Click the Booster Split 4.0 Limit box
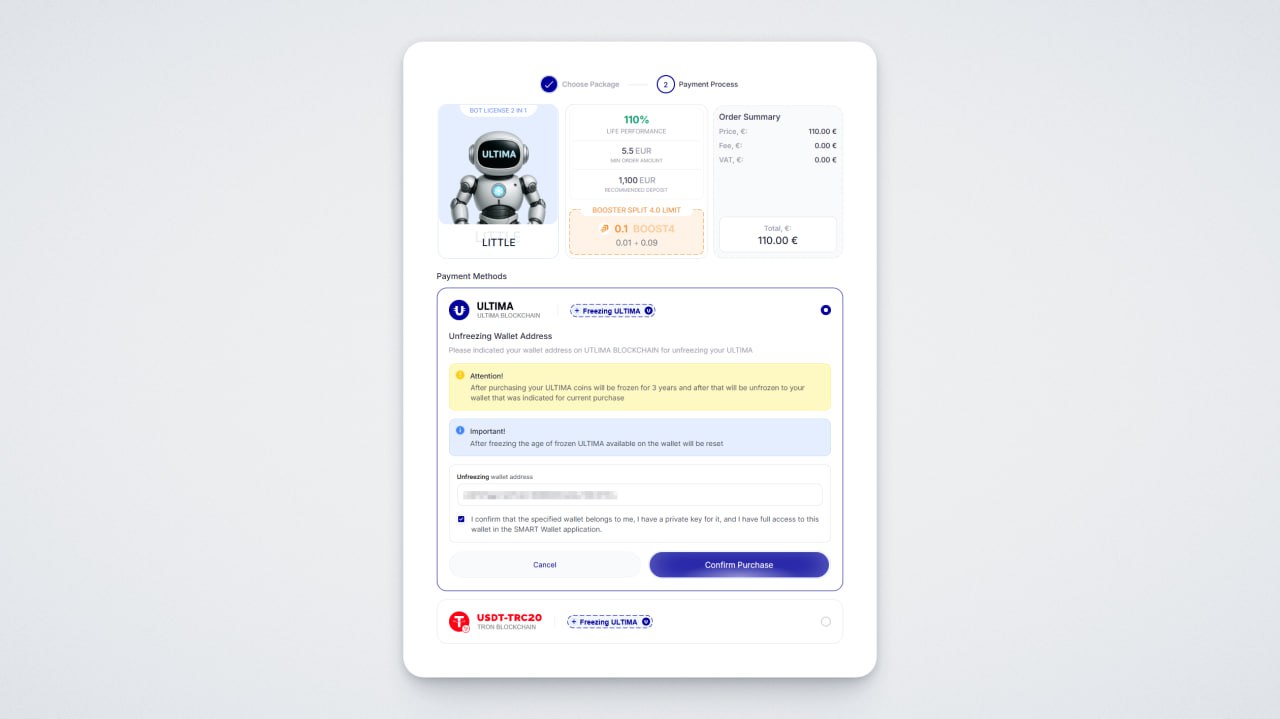 636,232
